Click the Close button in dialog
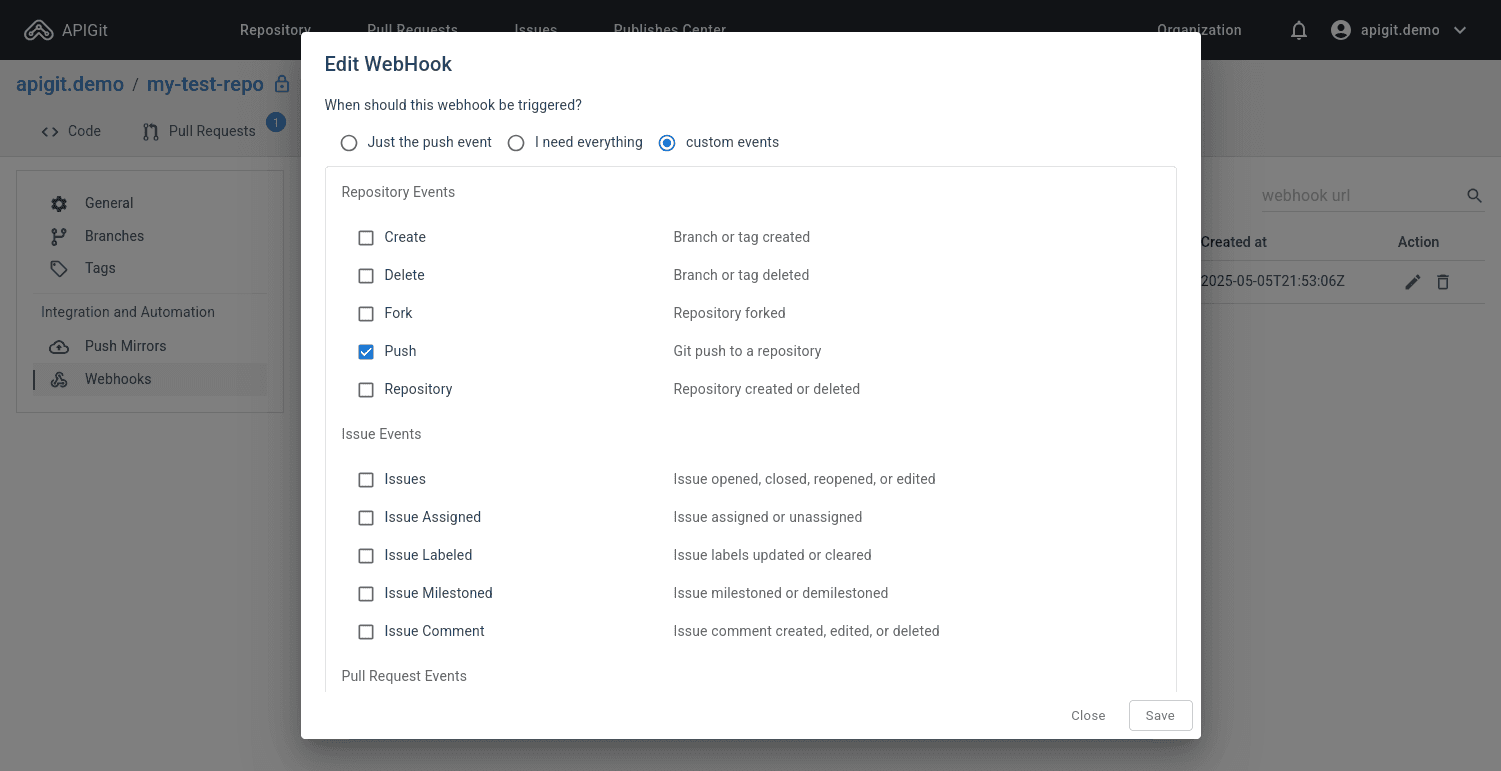This screenshot has height=771, width=1501. (1088, 716)
